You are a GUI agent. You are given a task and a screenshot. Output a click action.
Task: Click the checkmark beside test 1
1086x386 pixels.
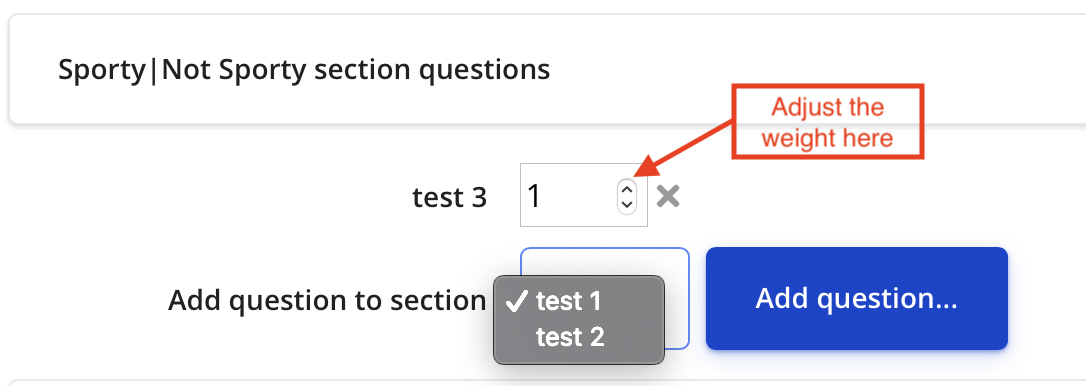pos(517,301)
